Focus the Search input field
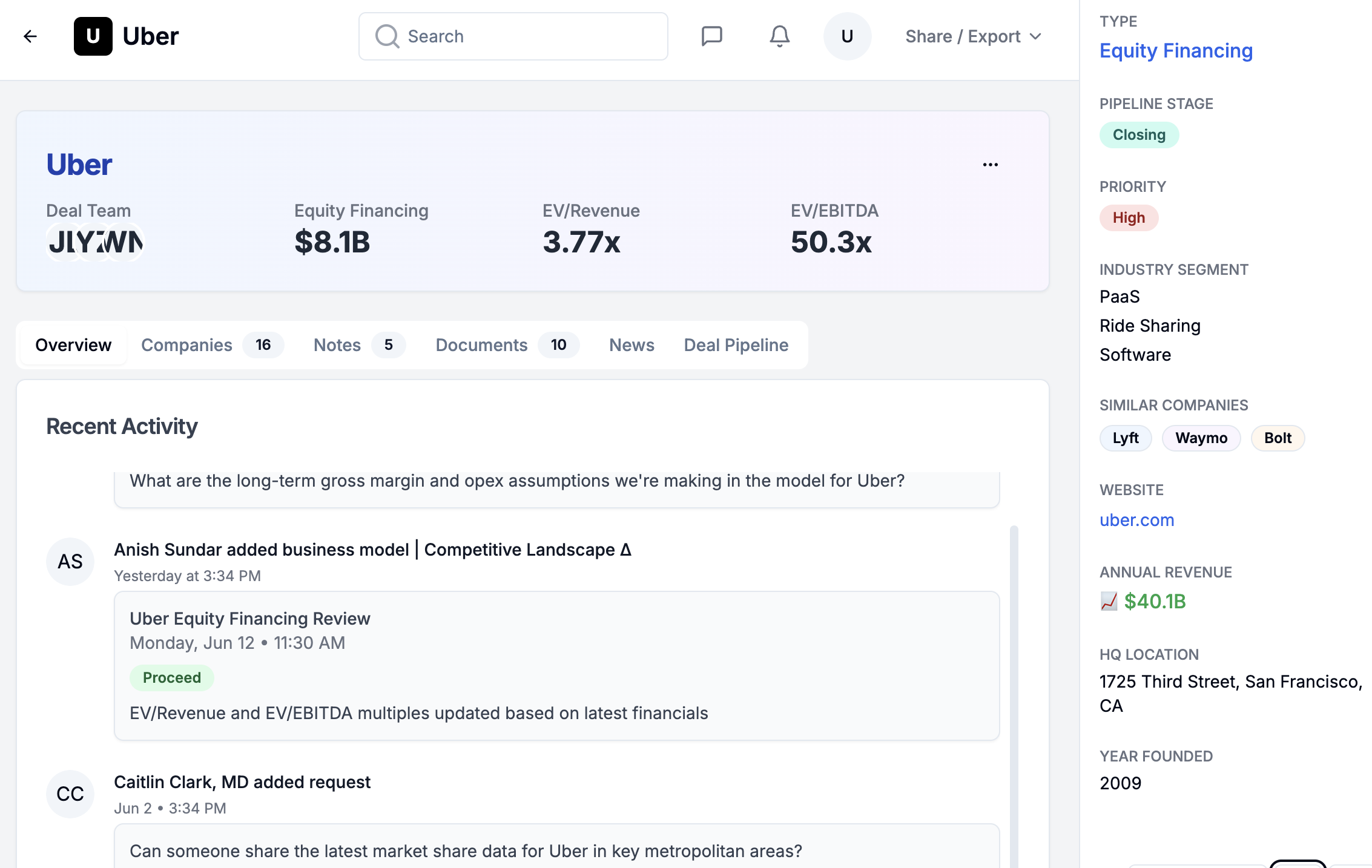 click(513, 36)
